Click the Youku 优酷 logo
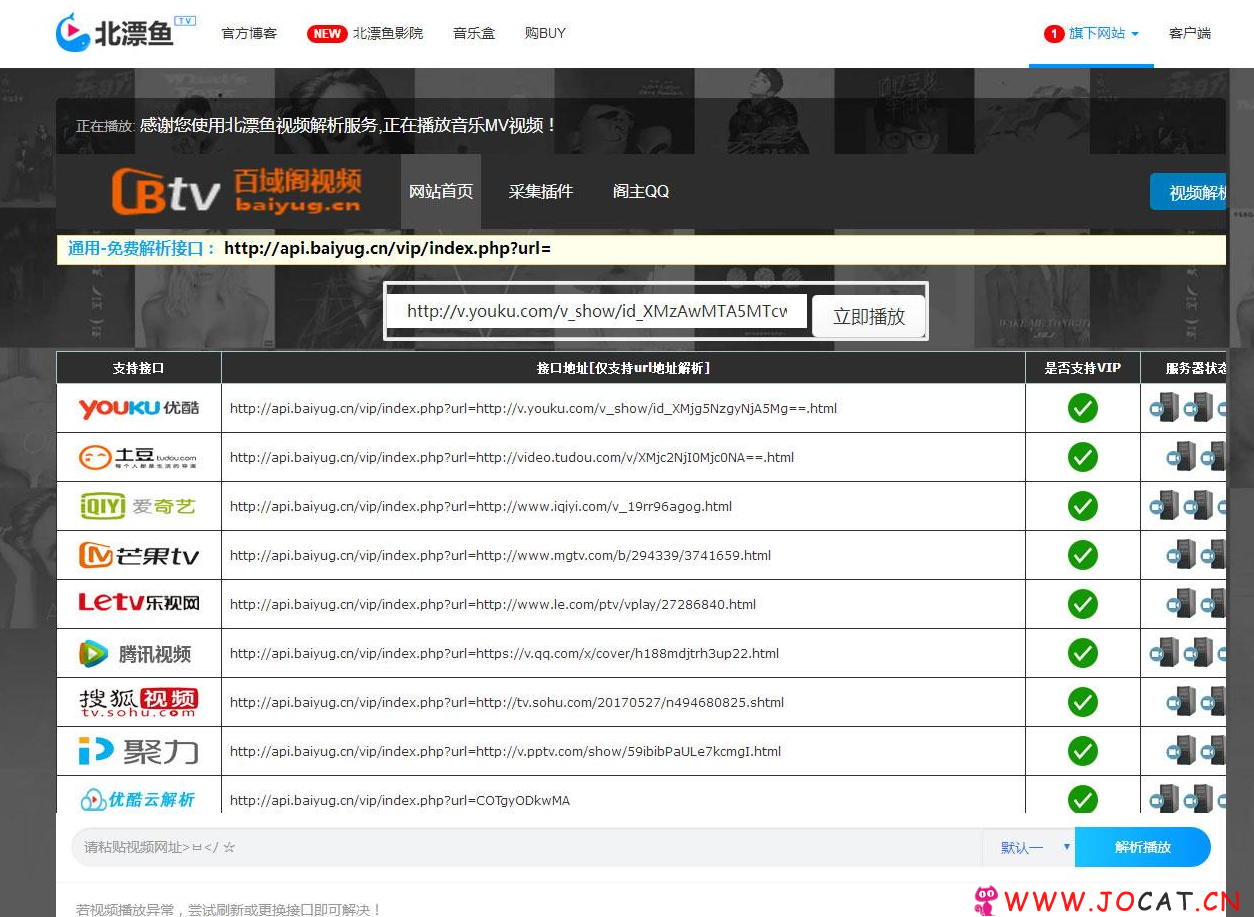 click(139, 408)
